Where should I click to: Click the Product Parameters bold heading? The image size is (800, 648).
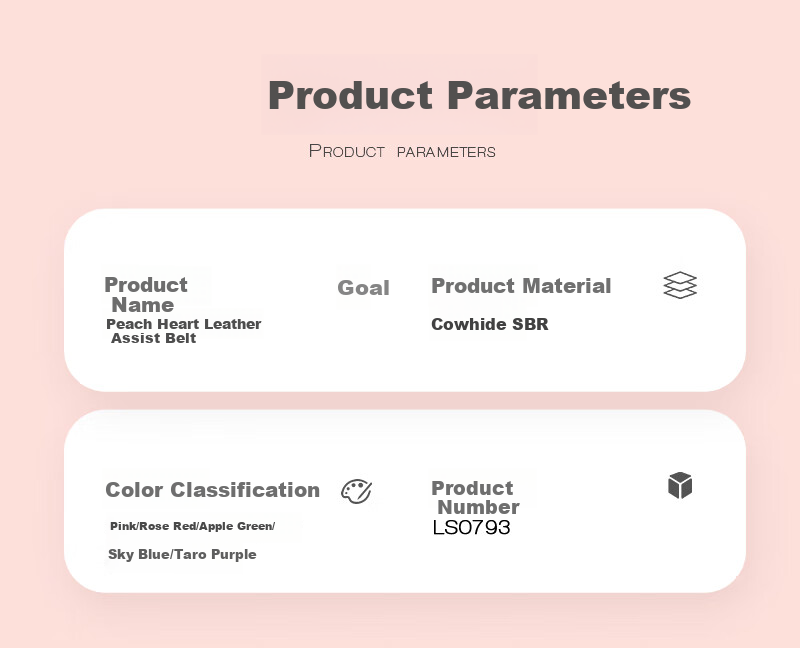(479, 95)
